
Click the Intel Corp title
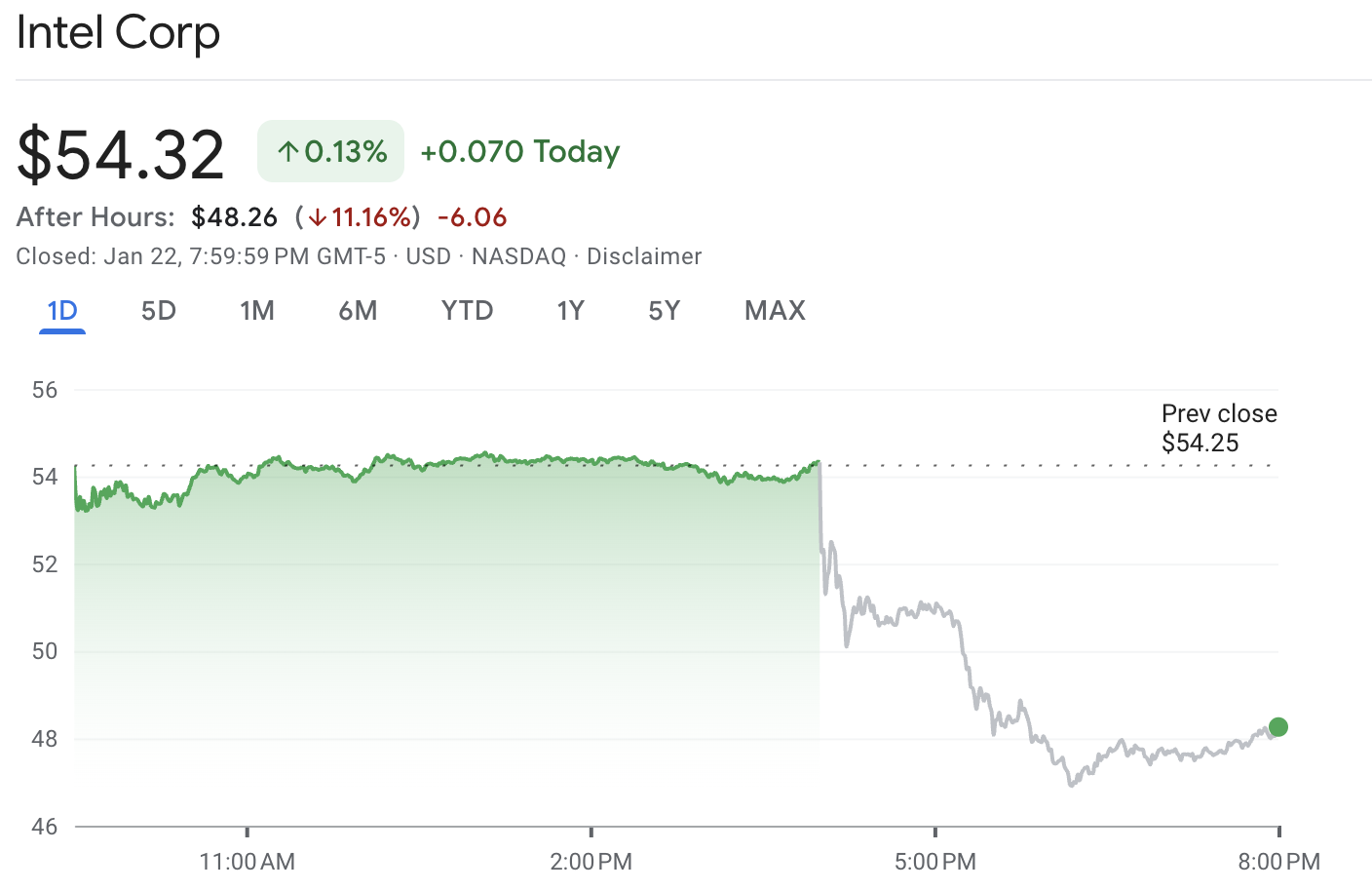117,32
